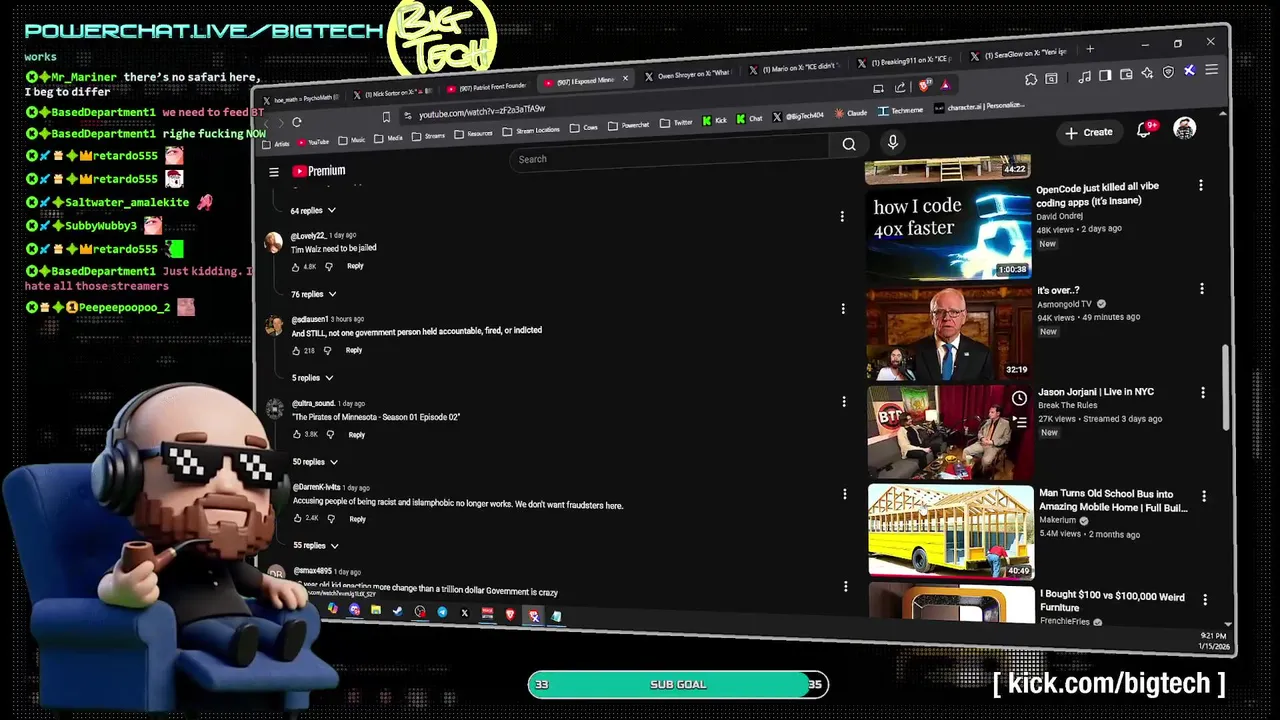Open the Asmongold It's over..? thumbnail
1280x720 pixels.
tap(949, 332)
